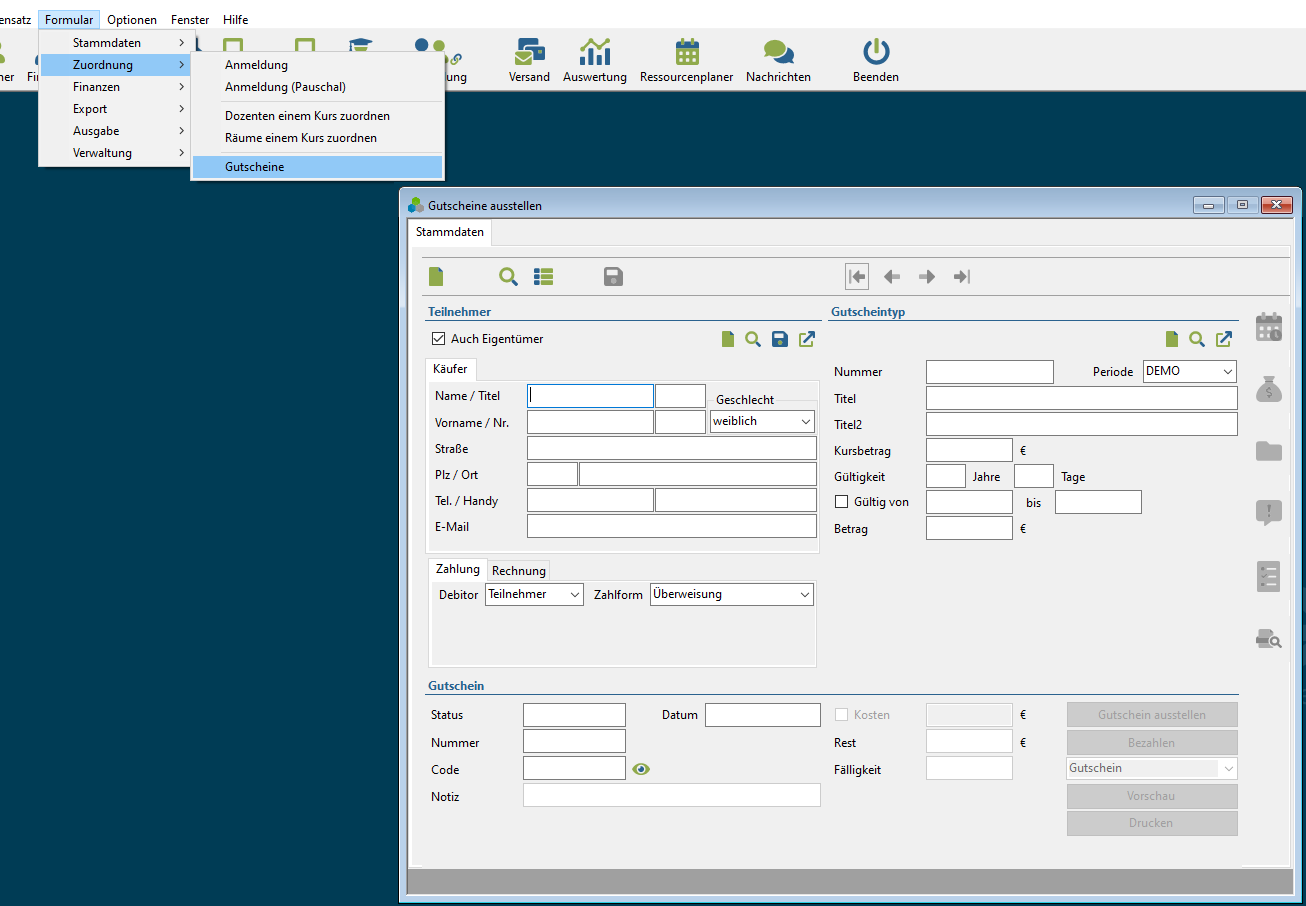Screen dimensions: 1306x906
Task: Toggle the Auch Eigentümer checkbox
Action: point(438,339)
